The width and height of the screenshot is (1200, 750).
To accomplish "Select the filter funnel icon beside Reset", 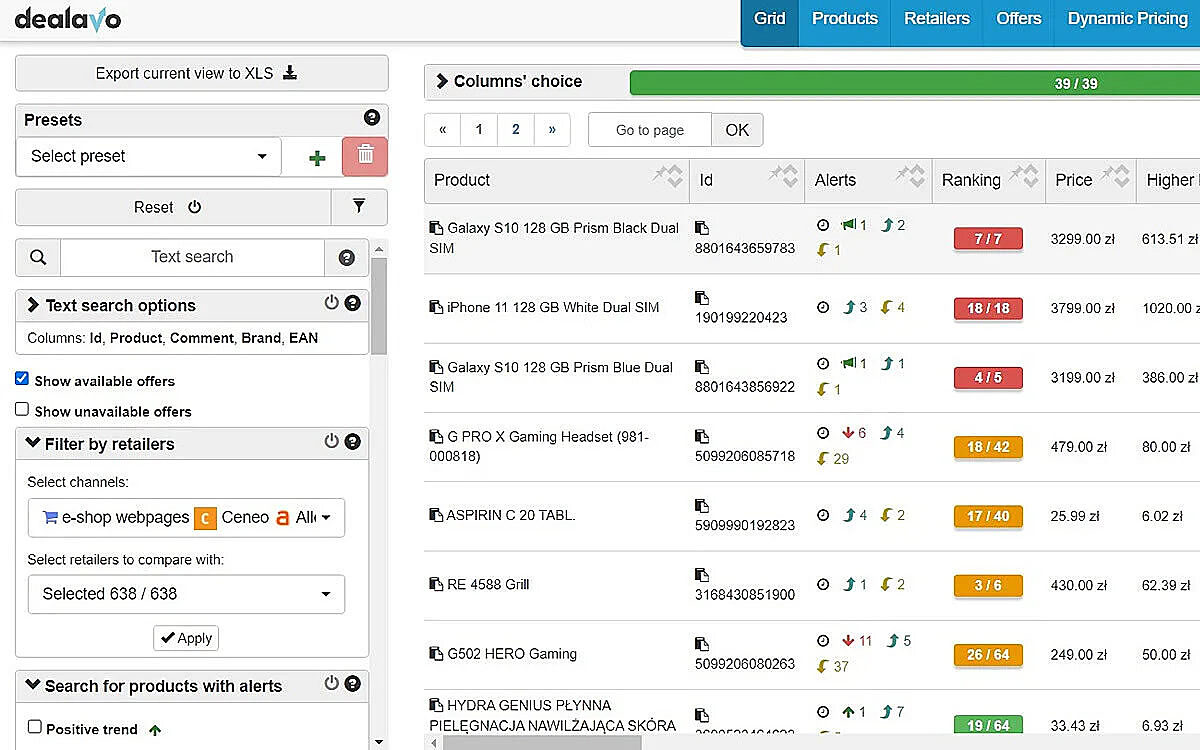I will 360,207.
